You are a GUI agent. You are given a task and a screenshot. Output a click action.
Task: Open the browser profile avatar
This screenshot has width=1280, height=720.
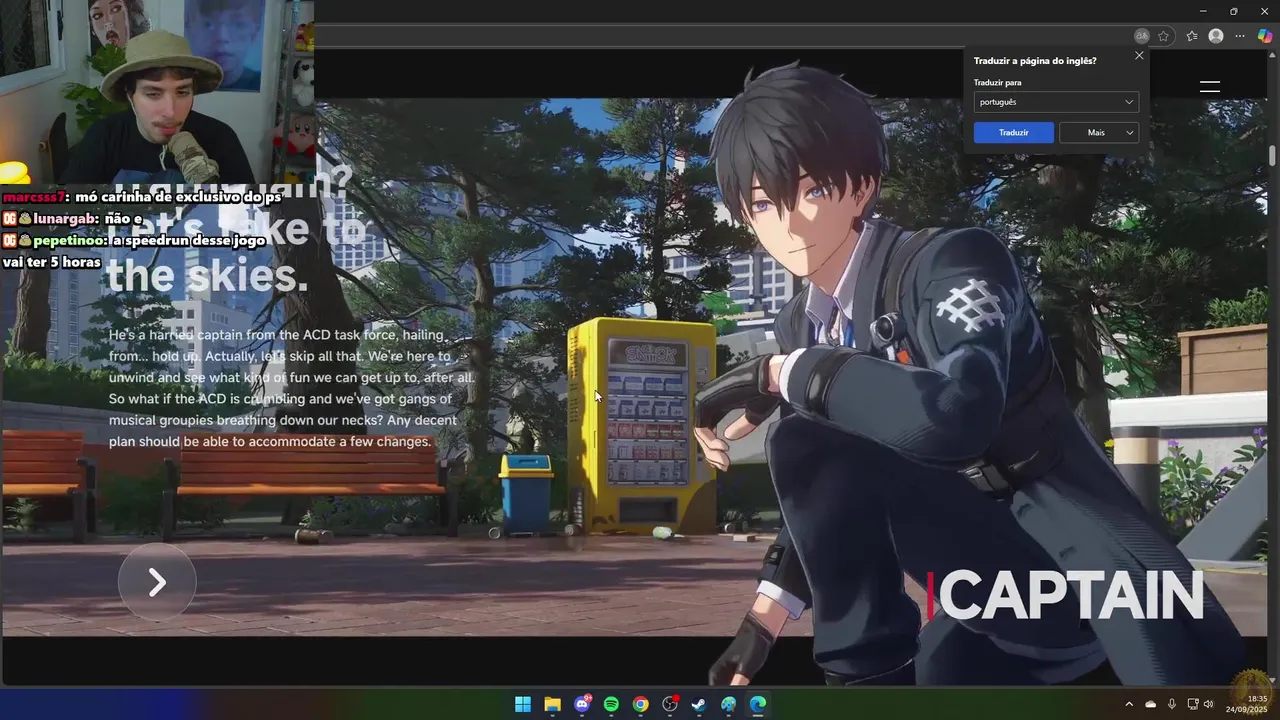[1216, 36]
